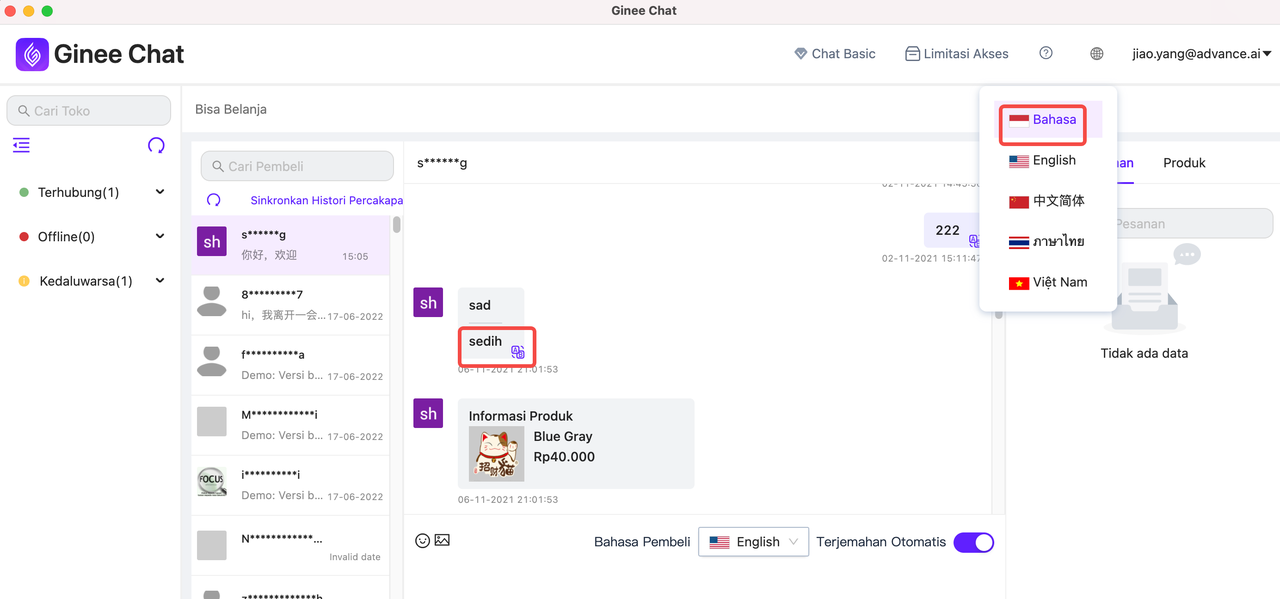Expand the Offline(0) group
The image size is (1280, 599).
coord(159,236)
